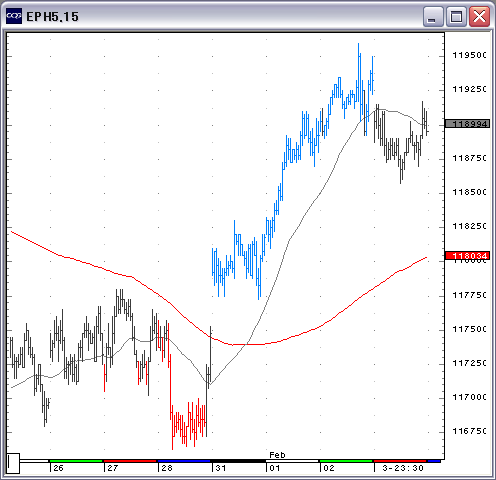Click the blue session bar for day 28

click(x=184, y=461)
